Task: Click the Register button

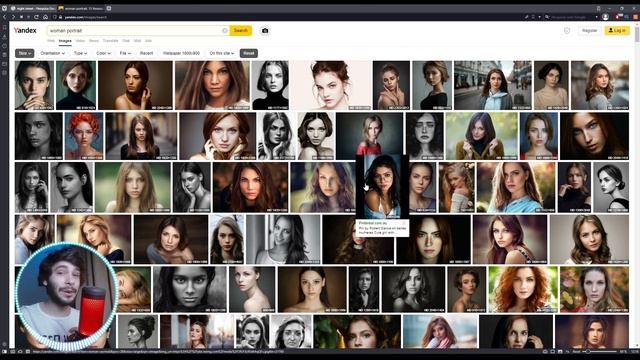Action: click(589, 31)
